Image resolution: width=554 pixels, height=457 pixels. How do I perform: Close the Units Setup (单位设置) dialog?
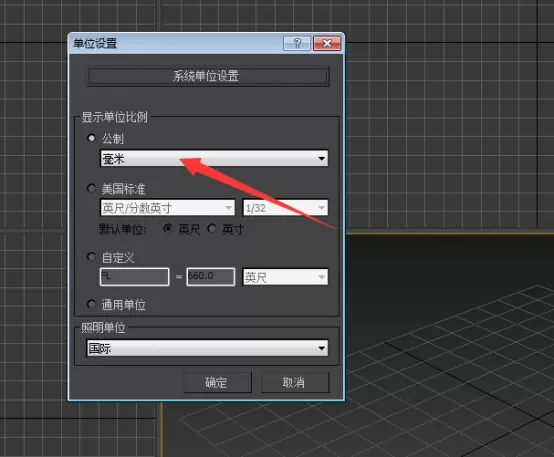(327, 43)
